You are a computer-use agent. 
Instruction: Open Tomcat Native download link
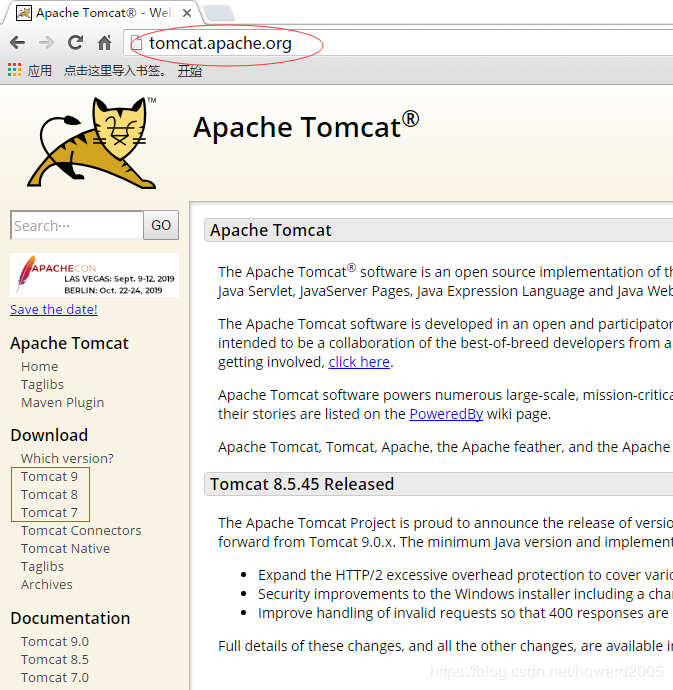coord(66,549)
